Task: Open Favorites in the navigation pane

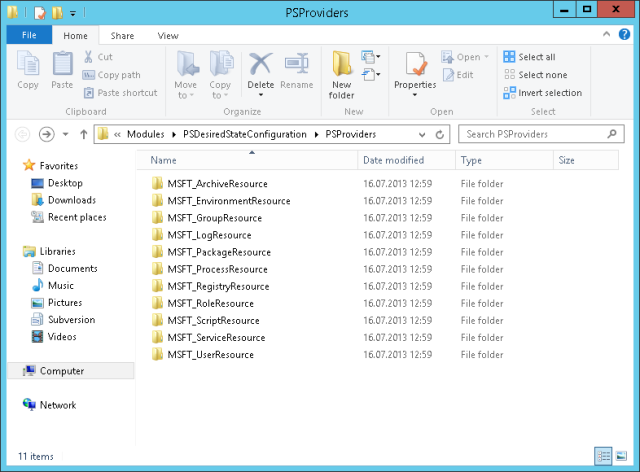Action: 59,166
